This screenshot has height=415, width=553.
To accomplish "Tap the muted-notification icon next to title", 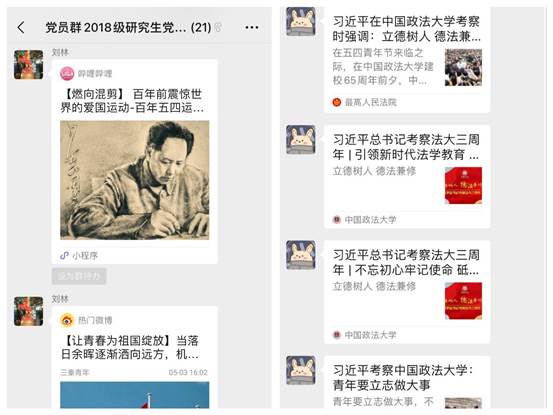I will point(218,27).
